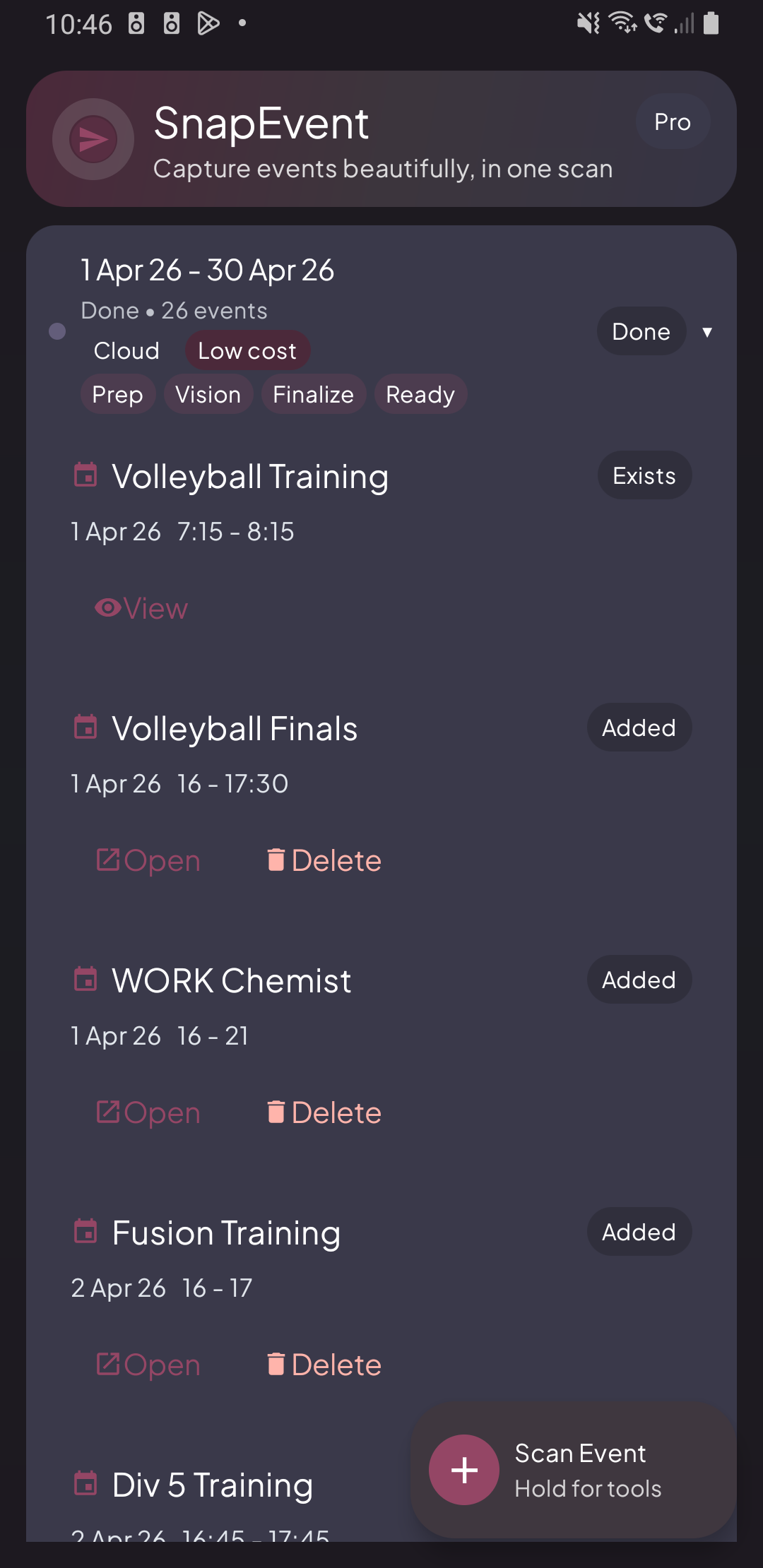
Task: Delete the Fusion Training event
Action: click(x=324, y=1365)
